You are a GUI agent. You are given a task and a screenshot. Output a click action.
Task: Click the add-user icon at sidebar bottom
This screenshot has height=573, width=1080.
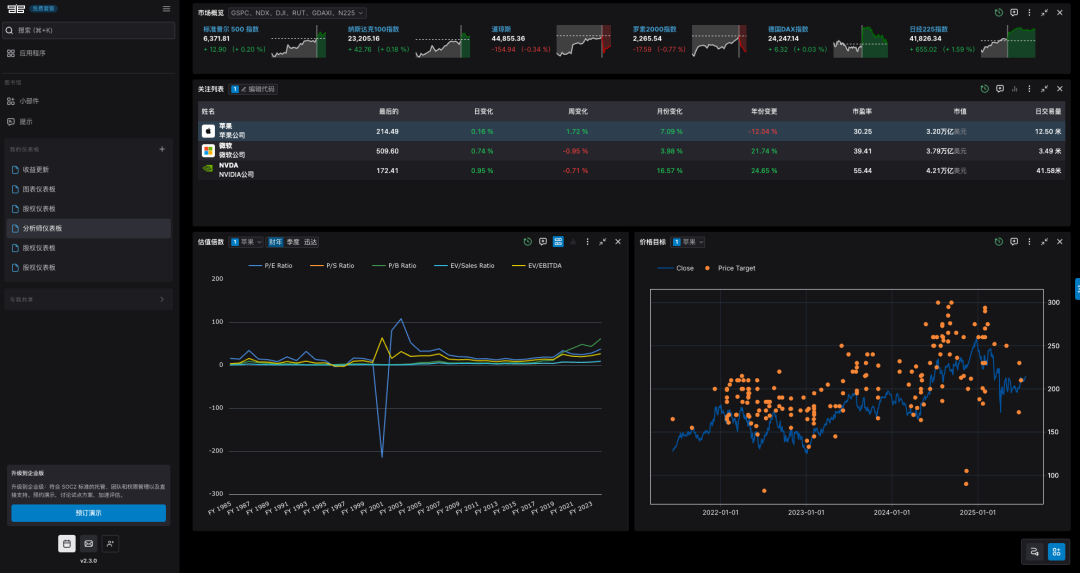point(110,544)
